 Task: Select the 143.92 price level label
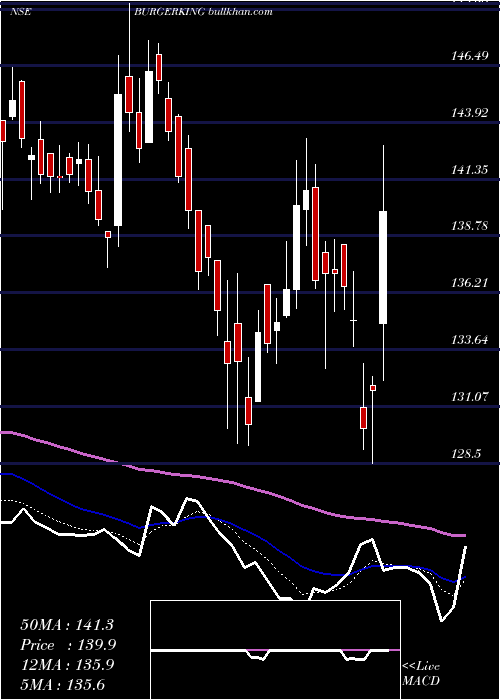[x=470, y=113]
